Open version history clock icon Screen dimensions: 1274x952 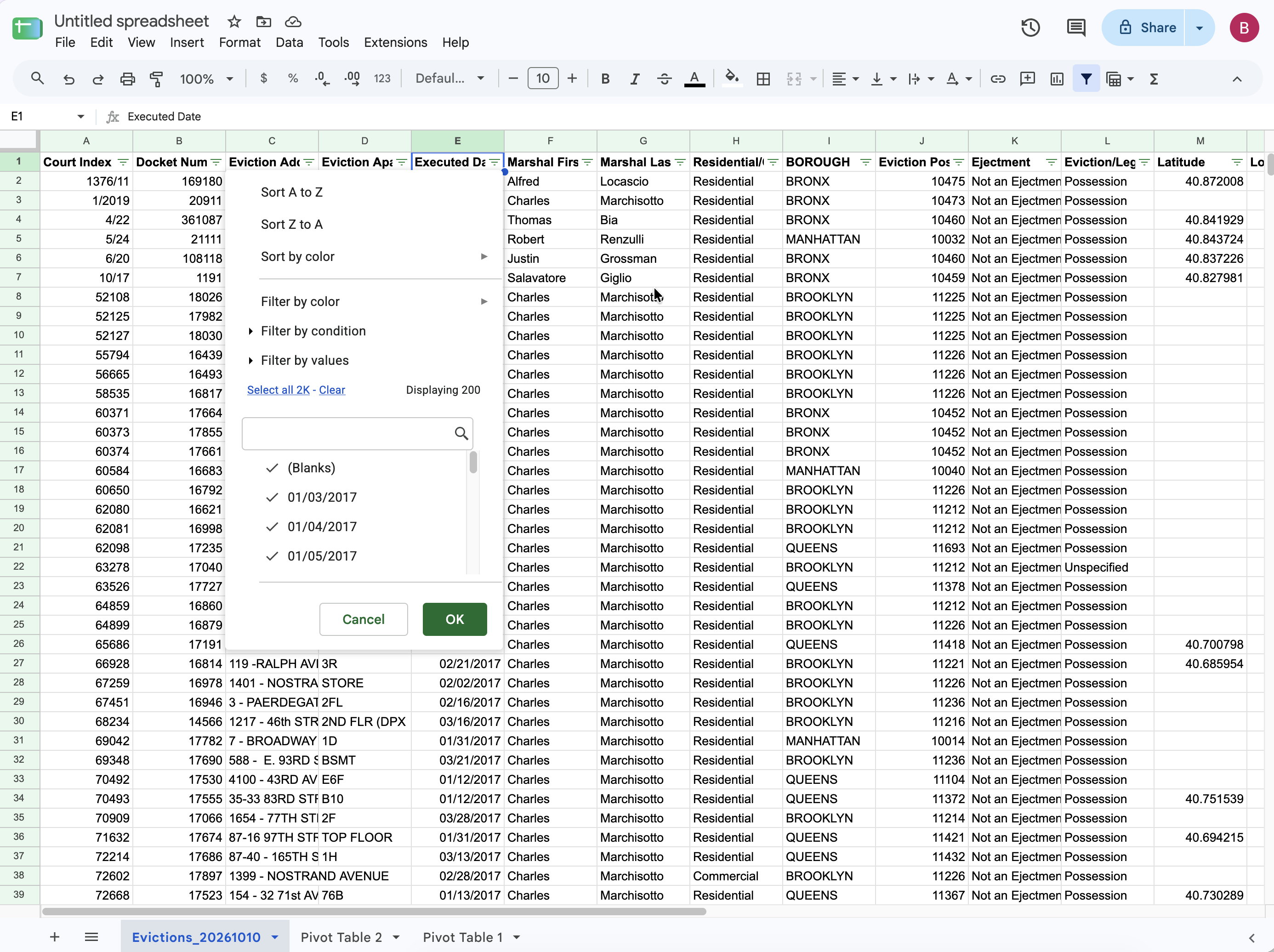1030,28
